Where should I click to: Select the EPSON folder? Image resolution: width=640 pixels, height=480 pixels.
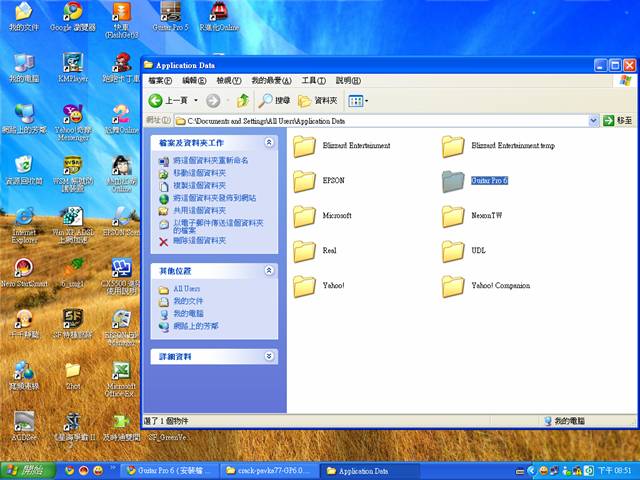[x=319, y=181]
